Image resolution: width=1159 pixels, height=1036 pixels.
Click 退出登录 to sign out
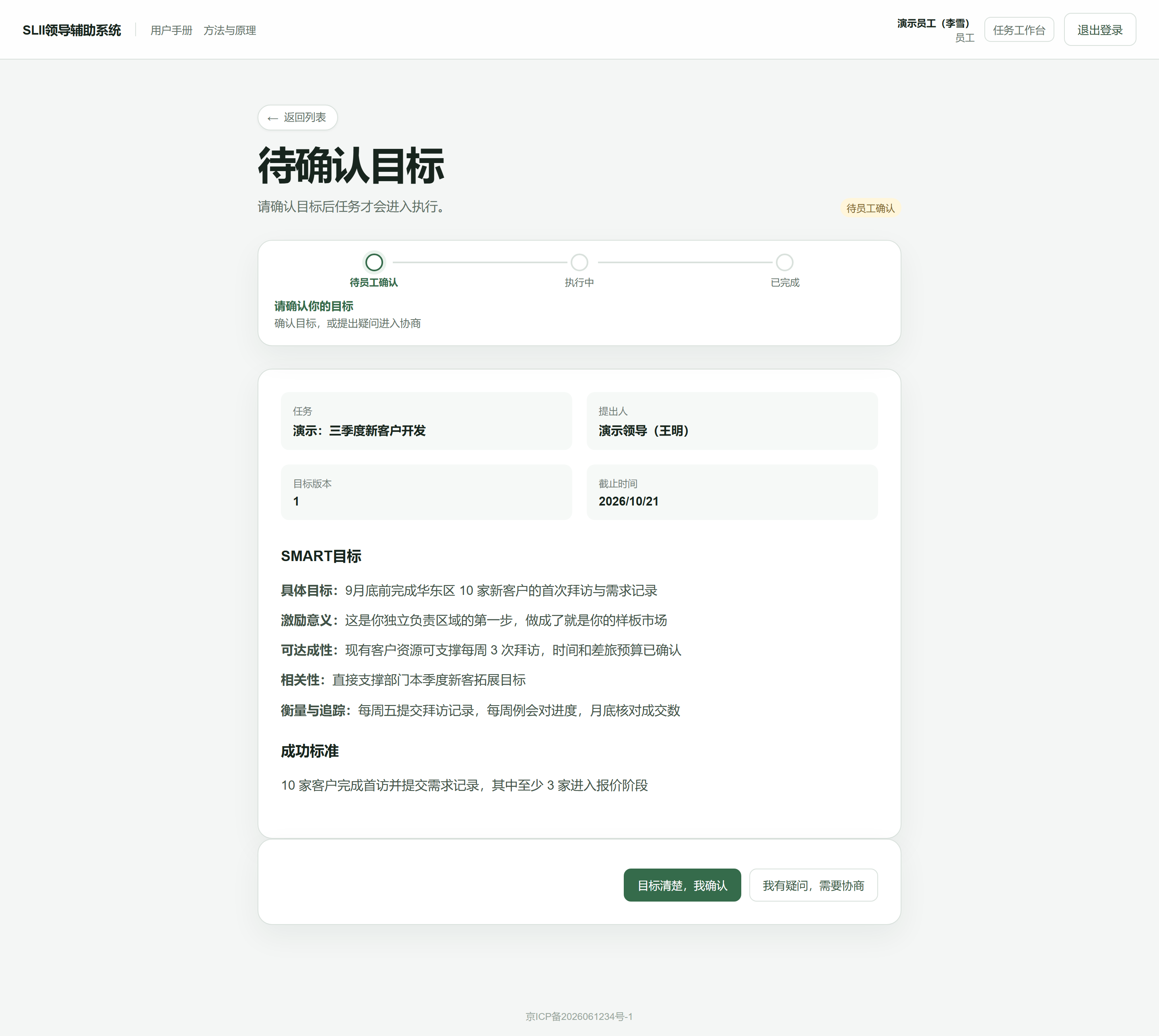click(x=1100, y=30)
